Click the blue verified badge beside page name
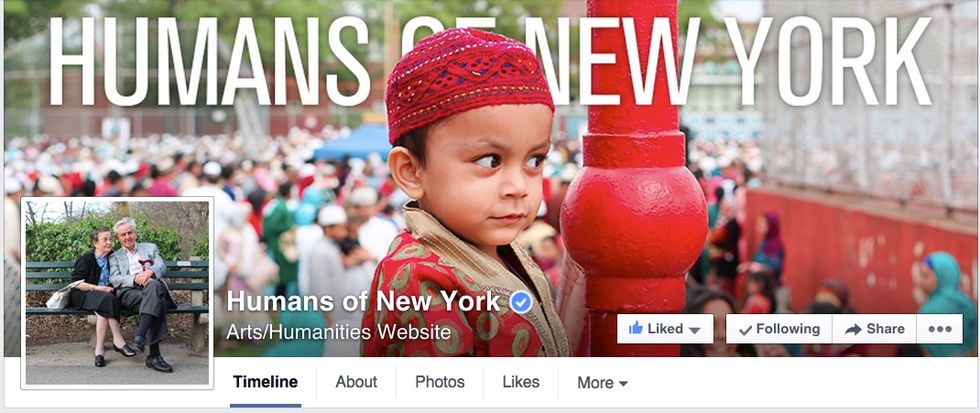 click(521, 302)
